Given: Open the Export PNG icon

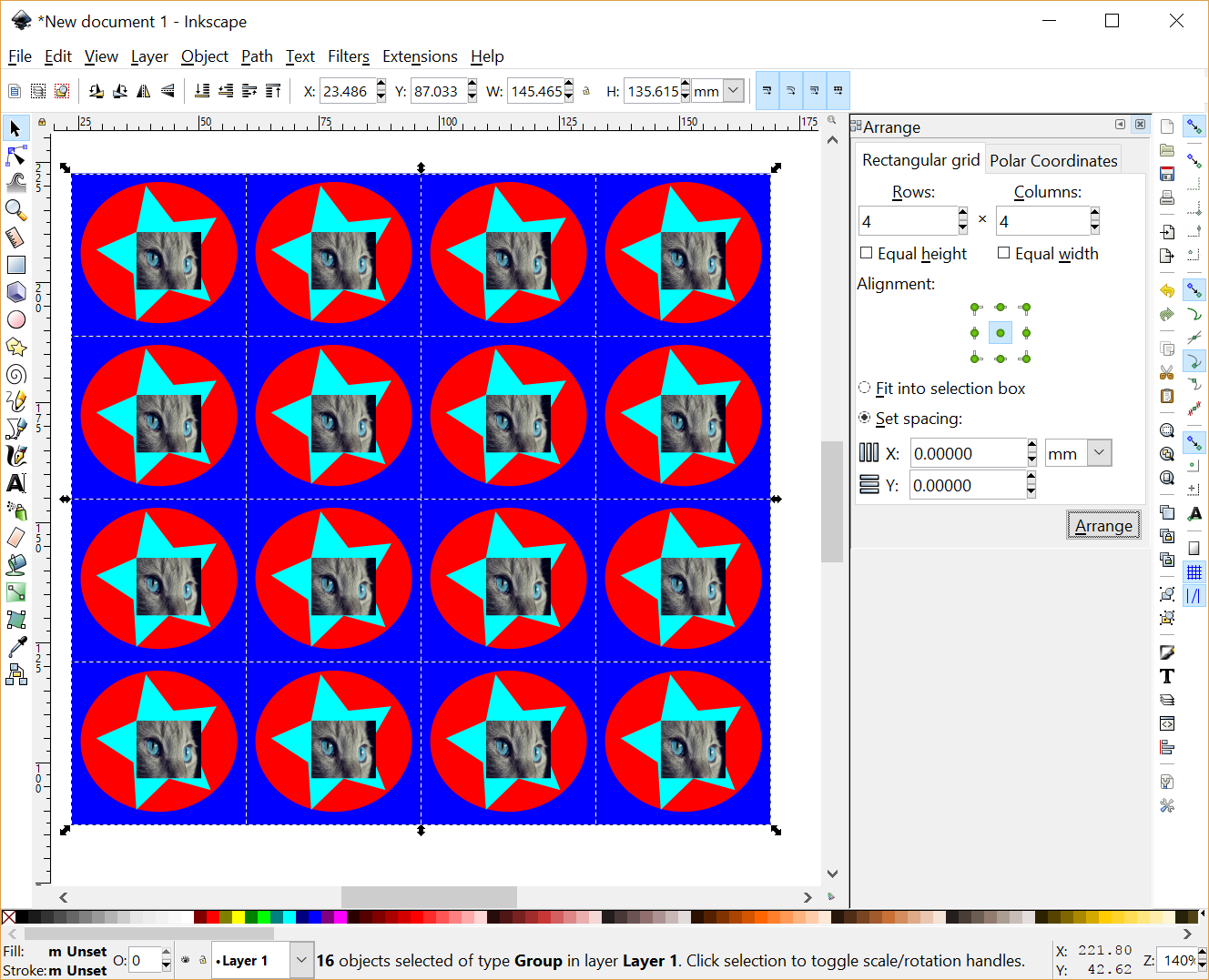Looking at the screenshot, I should [1166, 256].
